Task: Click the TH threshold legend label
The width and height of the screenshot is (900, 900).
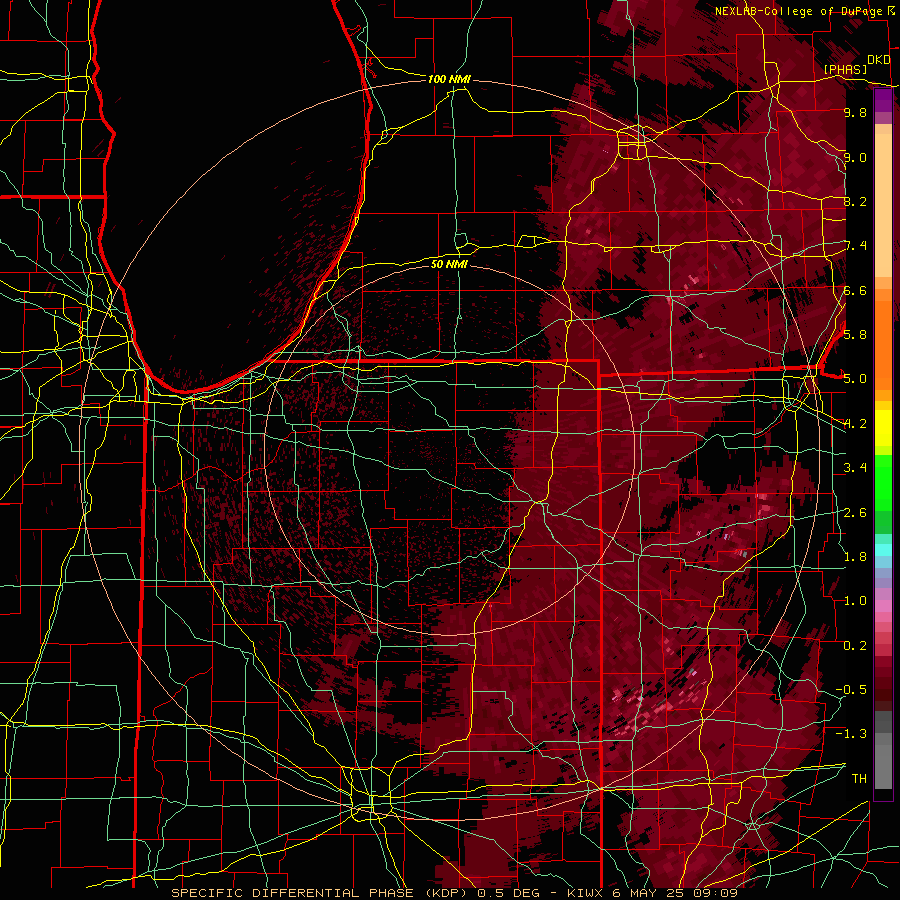Action: tap(859, 779)
